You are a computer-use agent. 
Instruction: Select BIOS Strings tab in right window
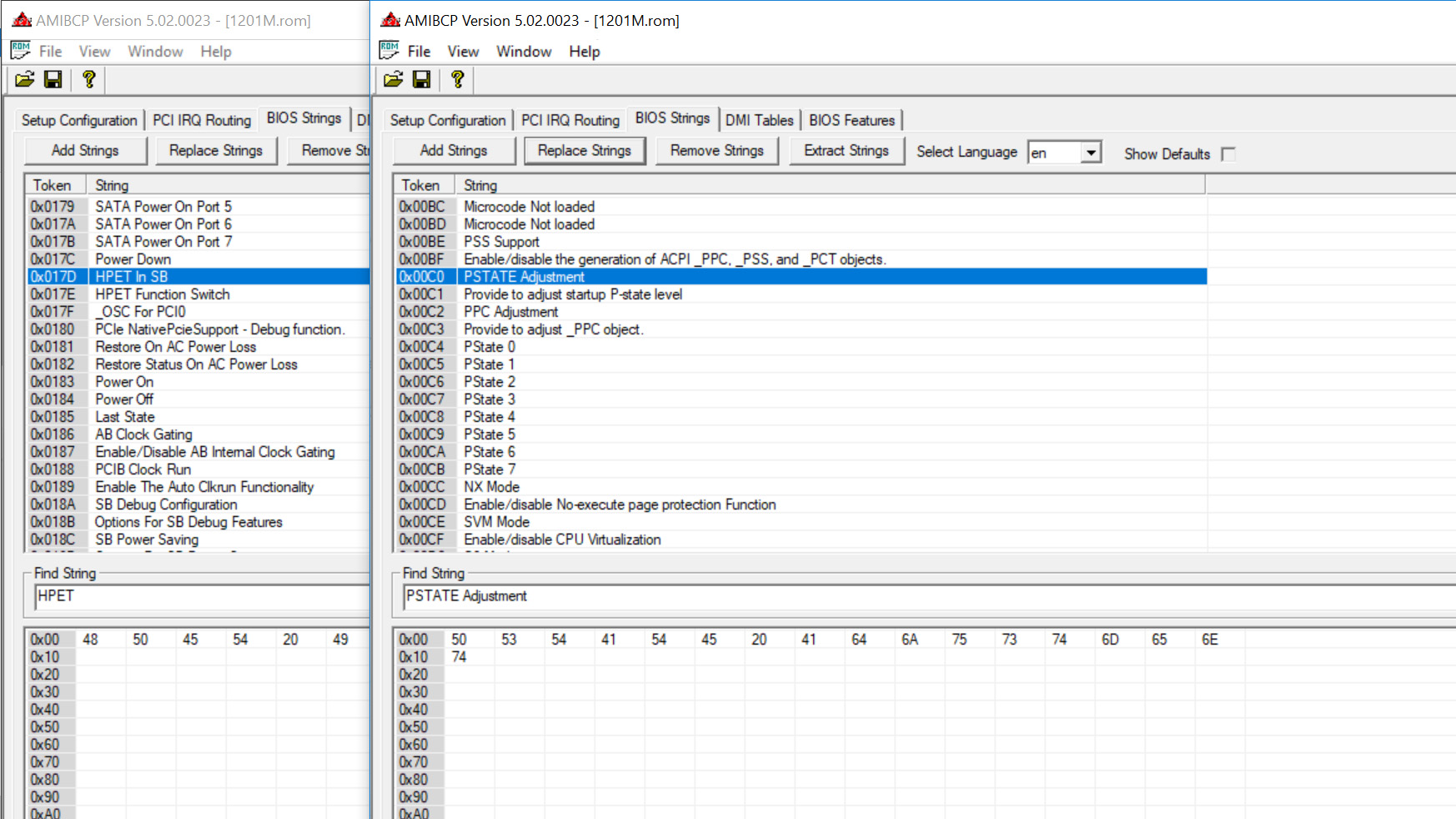tap(672, 118)
